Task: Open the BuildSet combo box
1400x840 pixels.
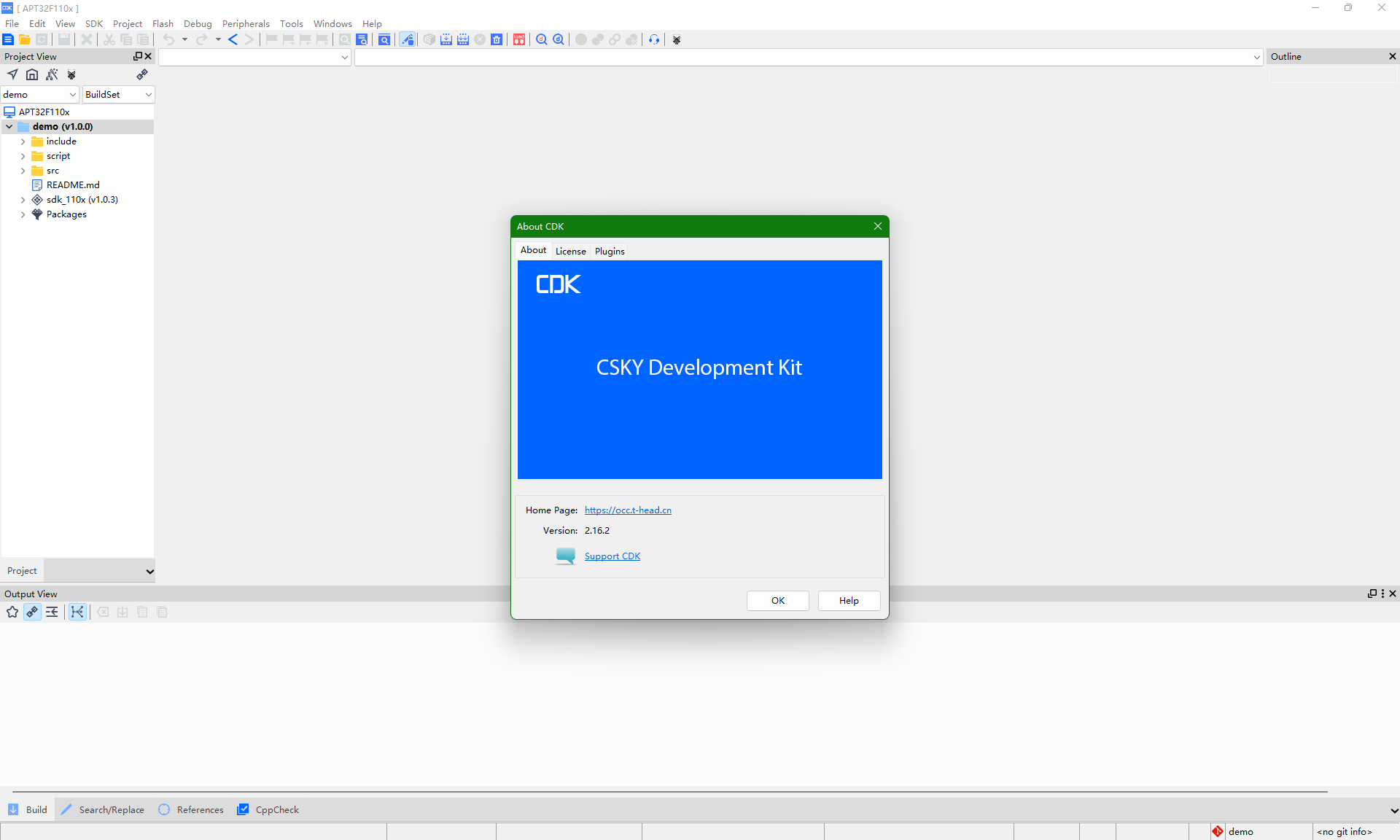Action: pyautogui.click(x=118, y=94)
